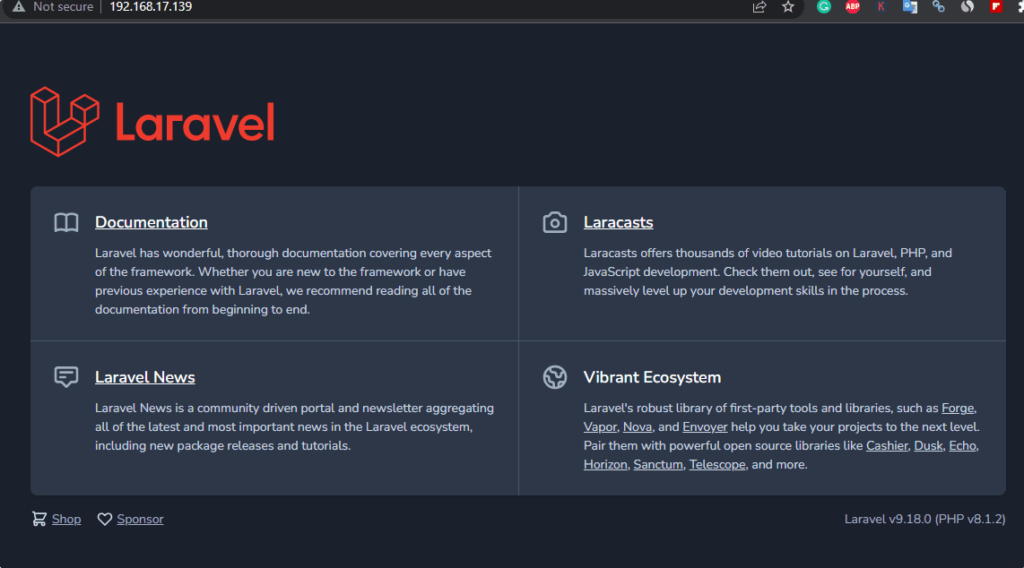Click the Laracasts description paragraph

point(768,272)
